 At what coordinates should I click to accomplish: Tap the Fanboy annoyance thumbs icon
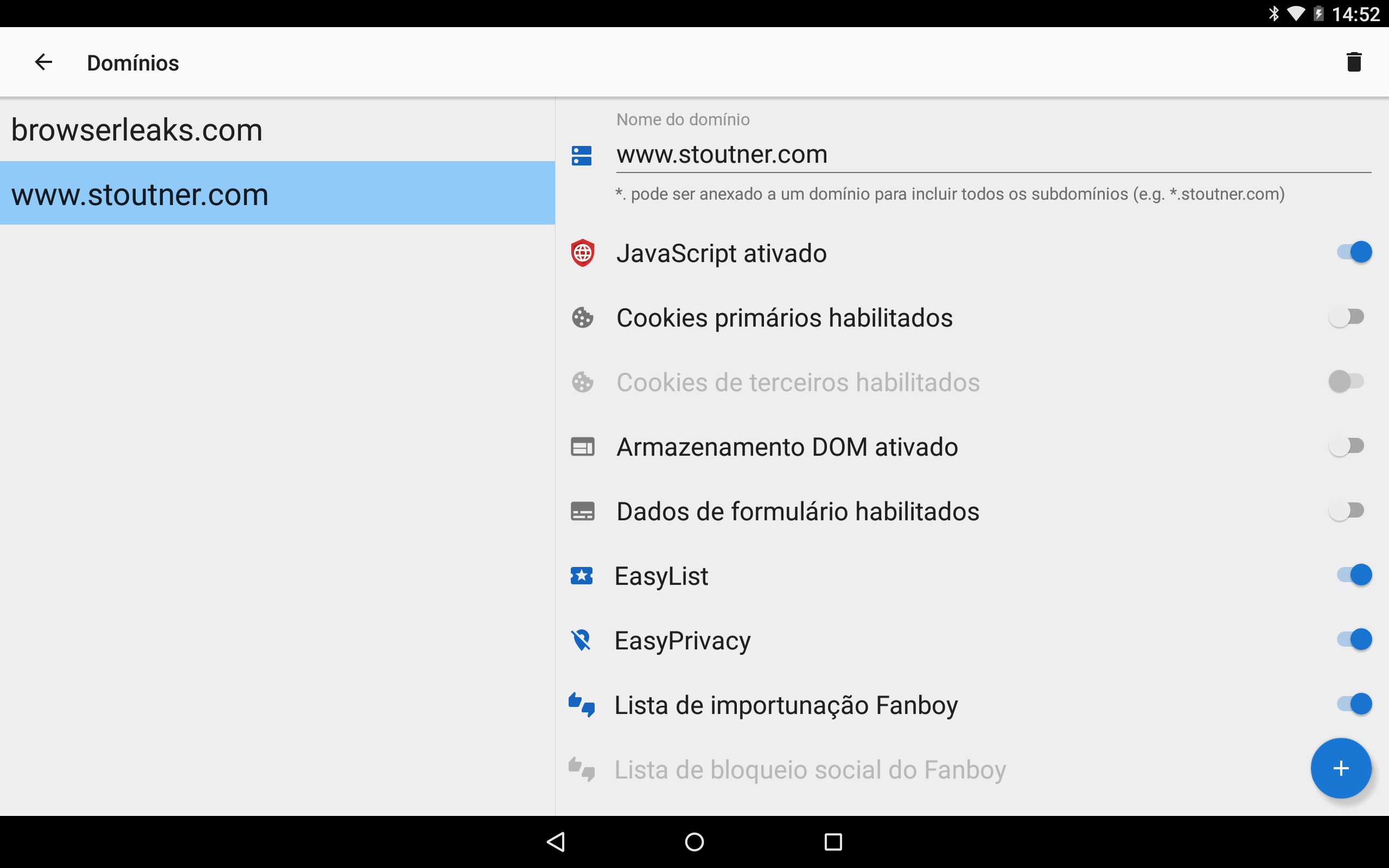point(582,704)
